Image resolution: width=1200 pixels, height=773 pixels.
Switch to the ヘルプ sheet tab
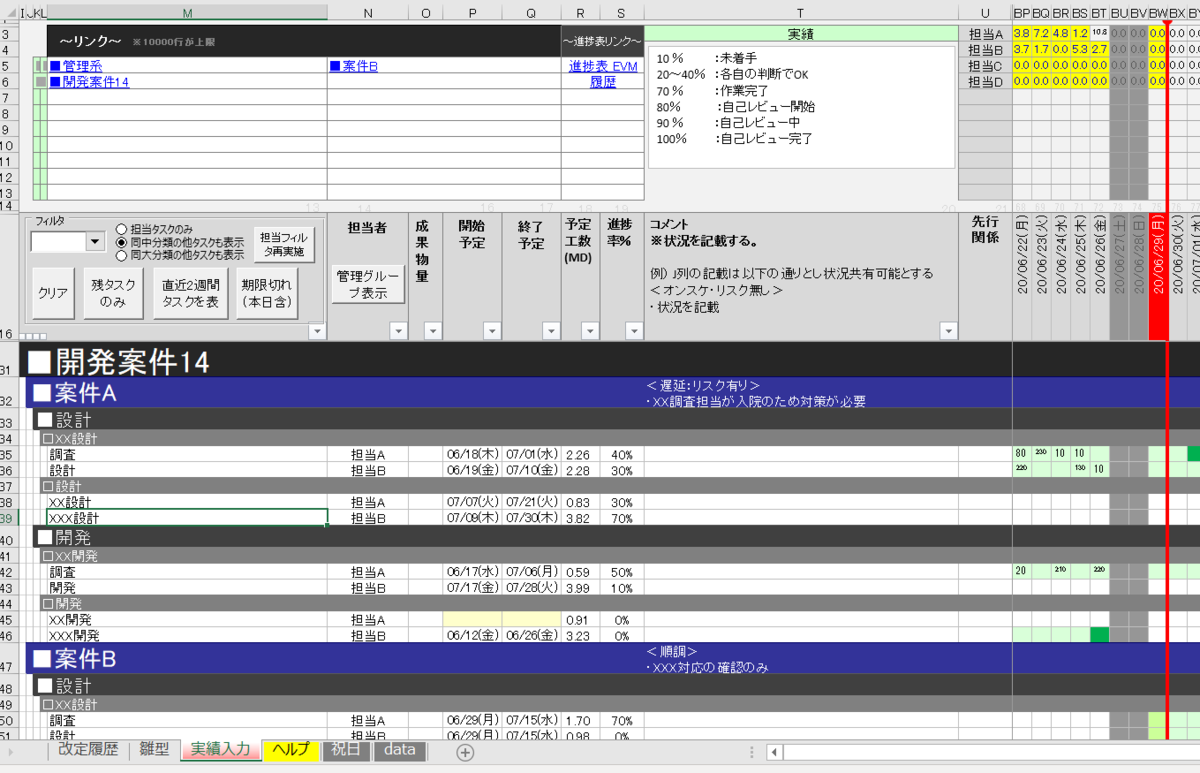click(290, 751)
